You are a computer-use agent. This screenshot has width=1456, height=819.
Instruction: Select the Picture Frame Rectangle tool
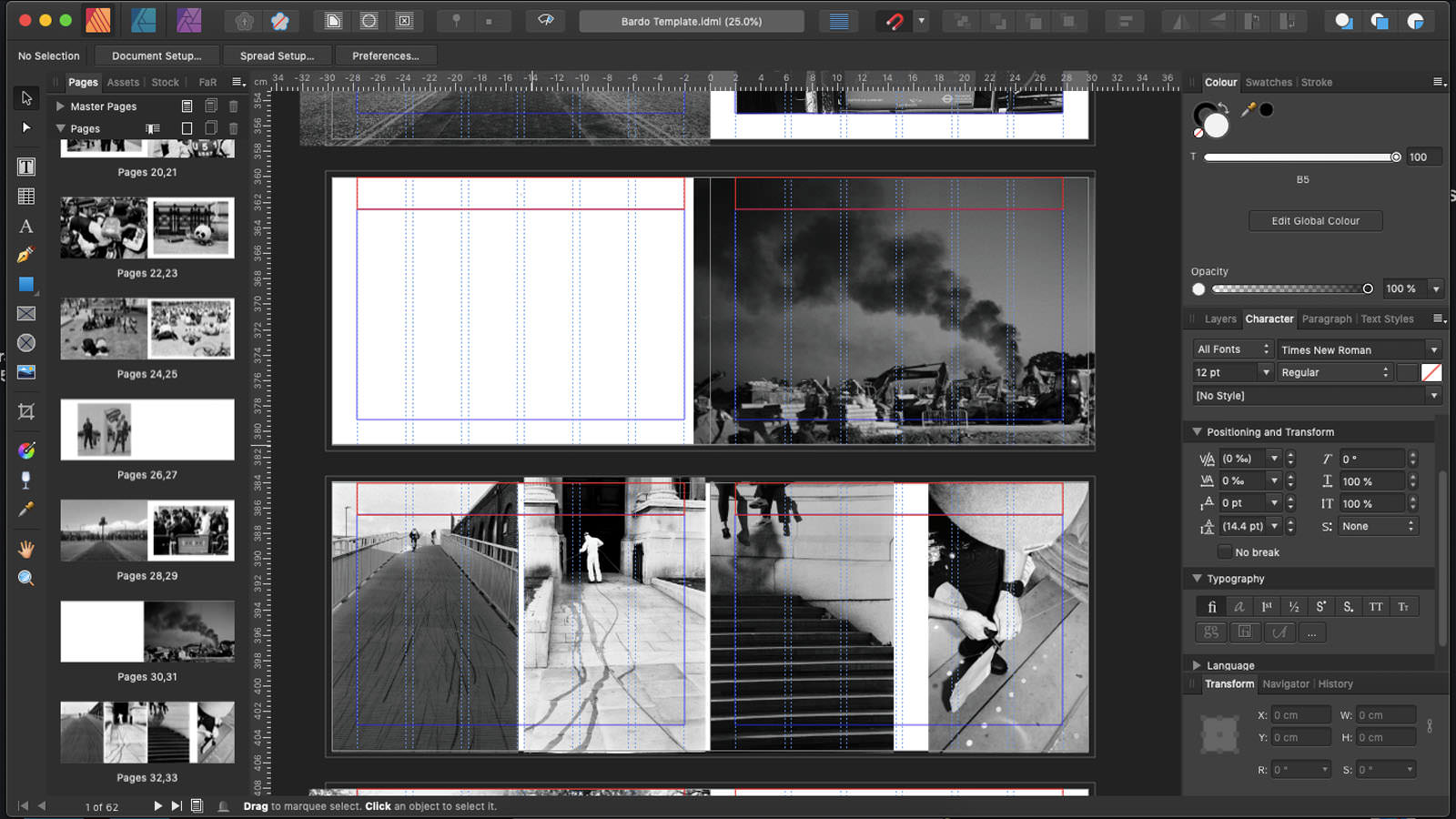26,313
